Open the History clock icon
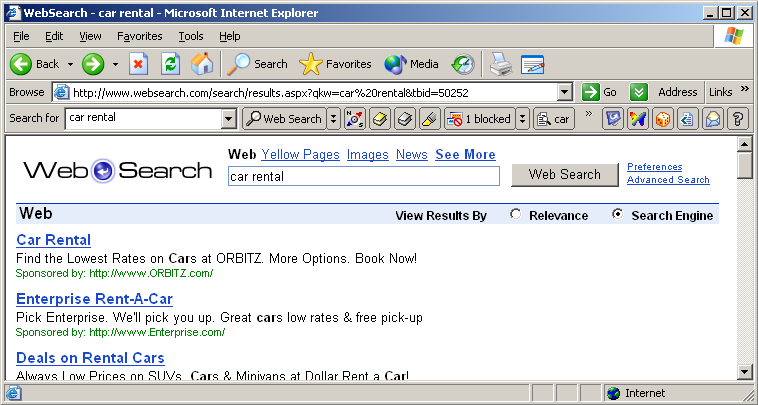Viewport: 758px width, 405px height. click(x=463, y=64)
